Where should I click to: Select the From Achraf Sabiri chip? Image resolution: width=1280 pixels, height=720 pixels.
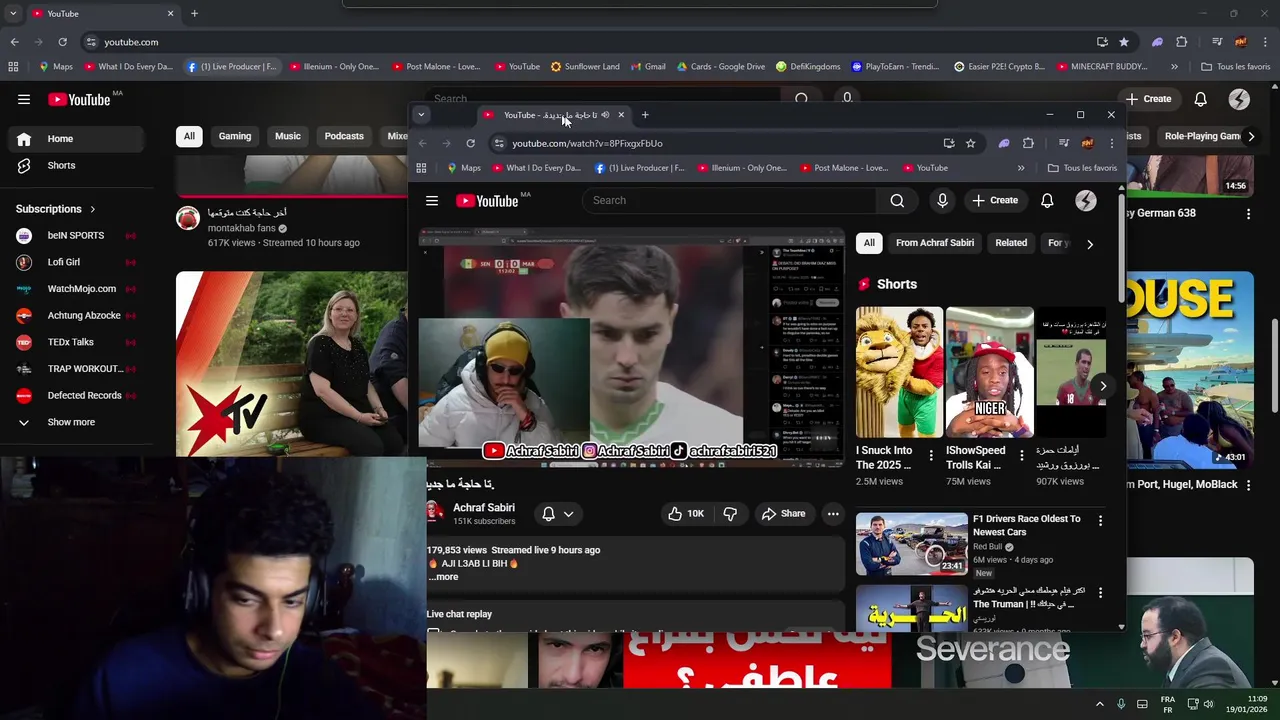[935, 243]
